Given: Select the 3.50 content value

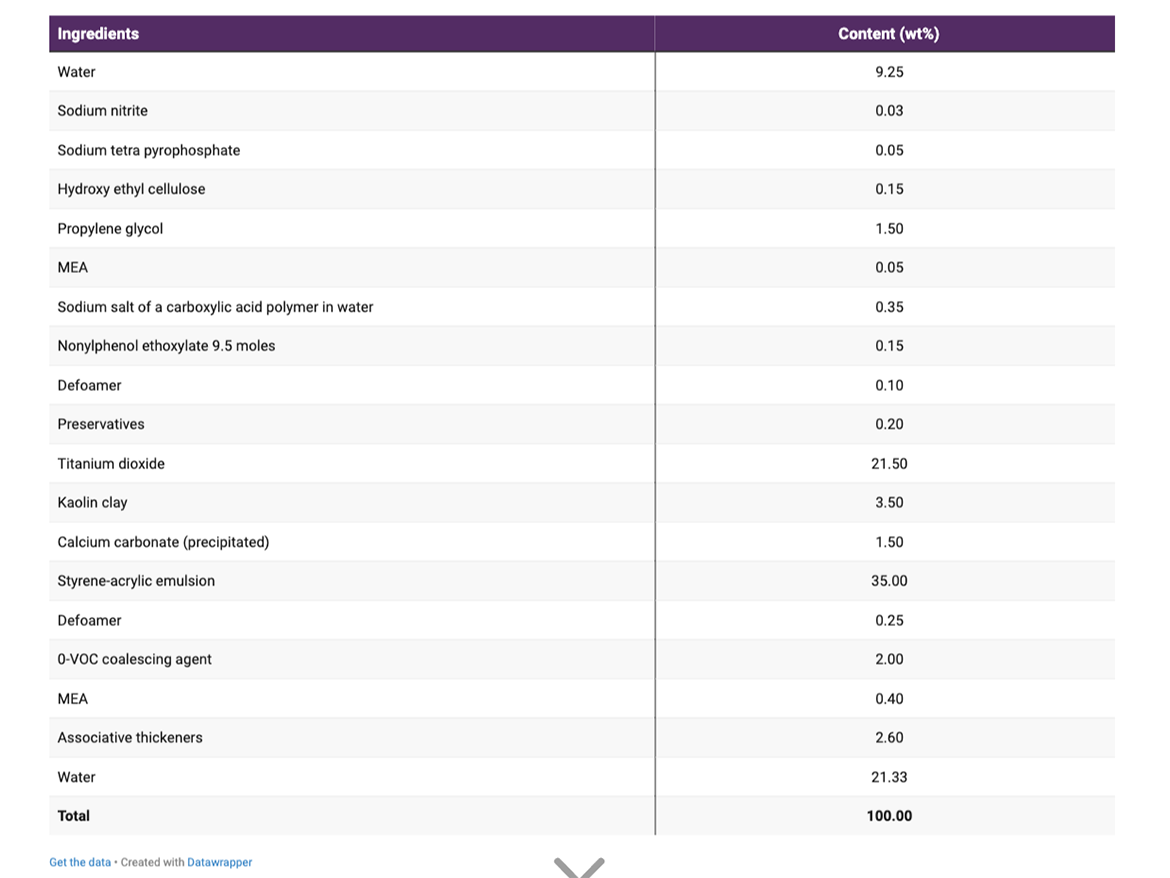Looking at the screenshot, I should click(x=889, y=502).
